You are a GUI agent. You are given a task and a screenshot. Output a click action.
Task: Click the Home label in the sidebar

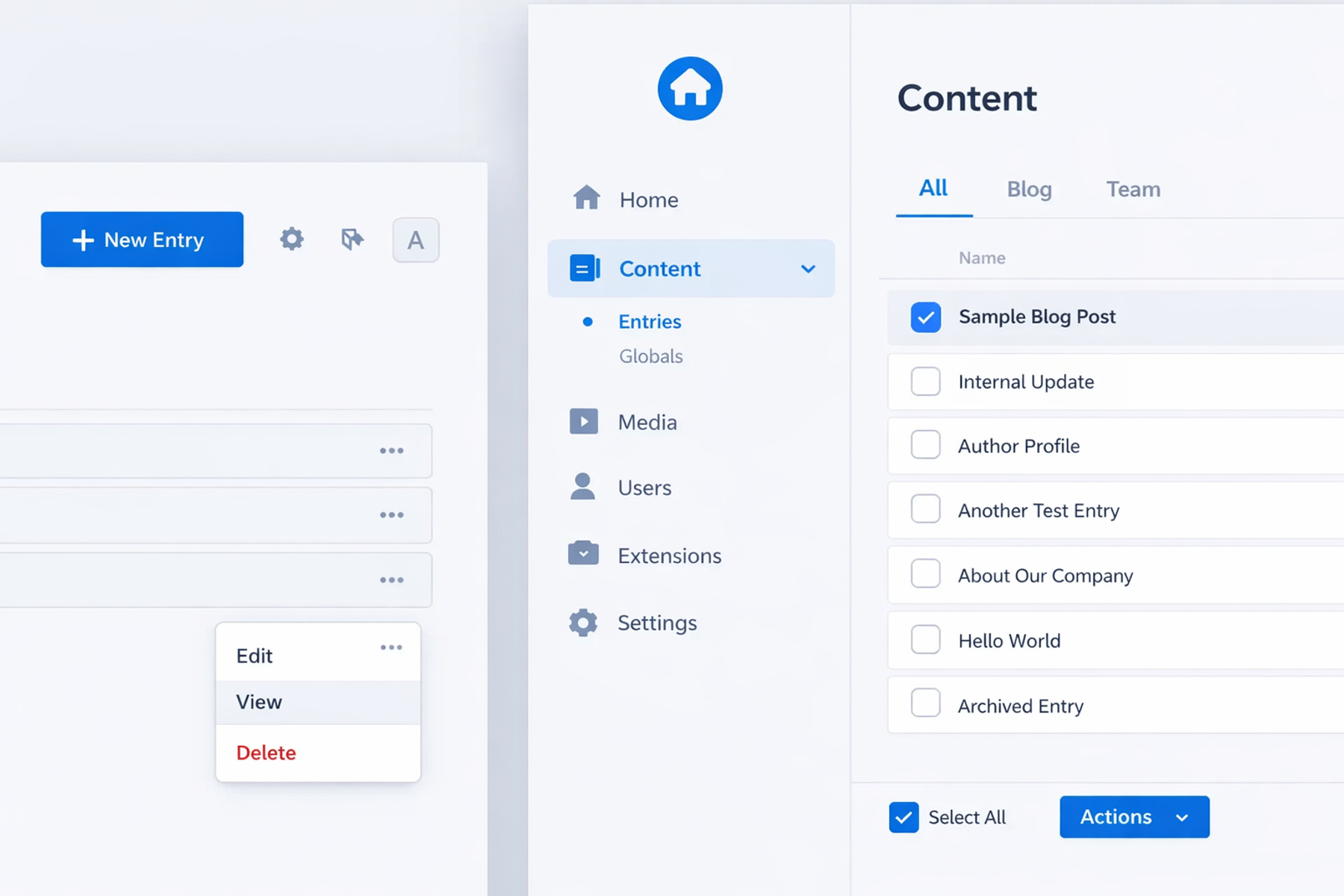[649, 199]
